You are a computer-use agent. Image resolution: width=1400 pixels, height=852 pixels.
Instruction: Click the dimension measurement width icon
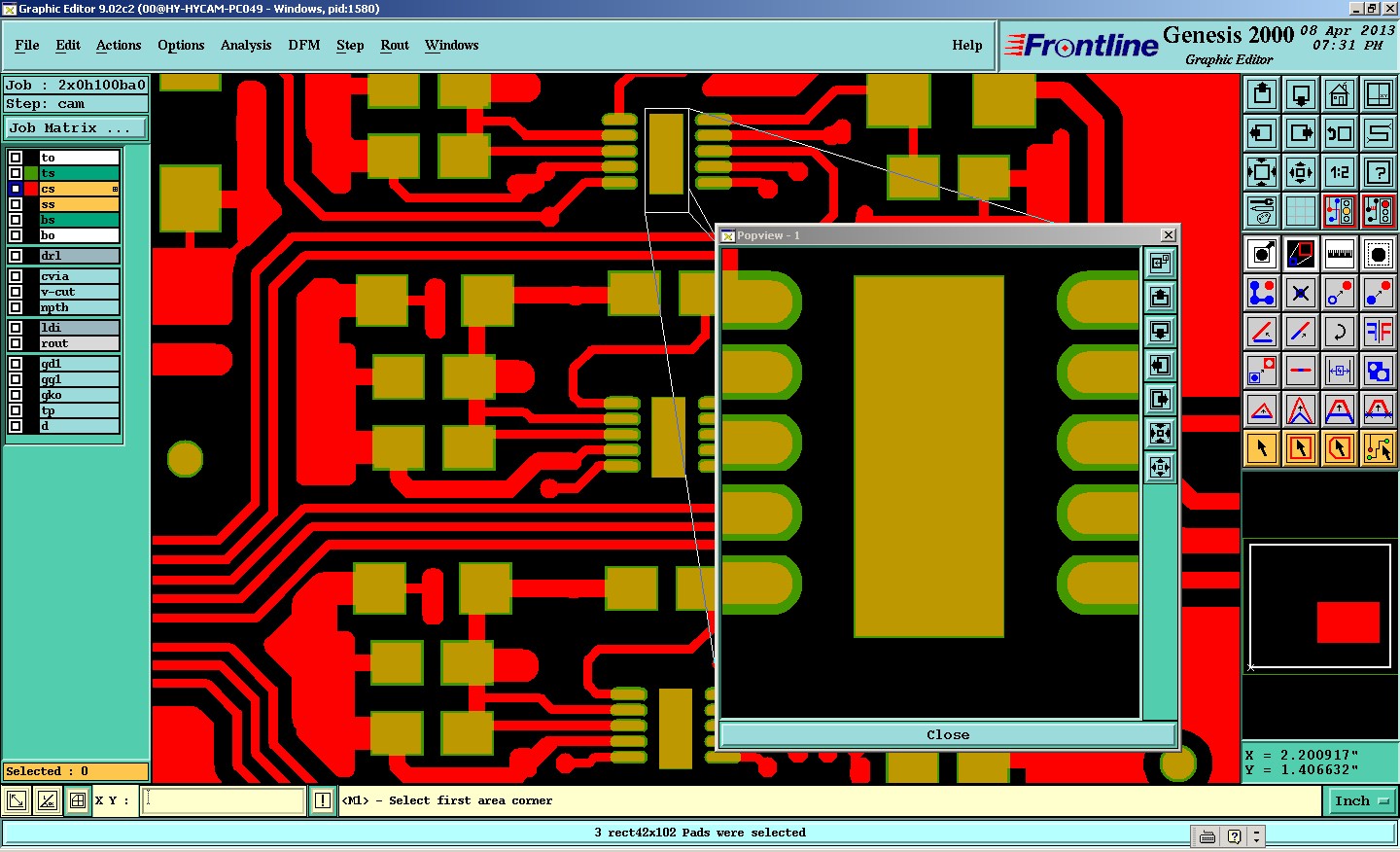(1340, 371)
